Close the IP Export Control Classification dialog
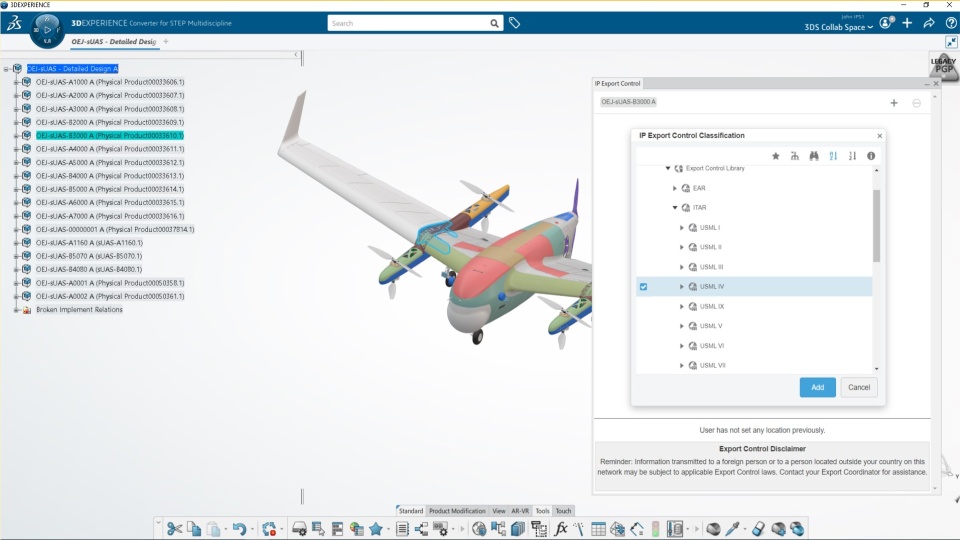Viewport: 960px width, 540px height. pos(880,136)
